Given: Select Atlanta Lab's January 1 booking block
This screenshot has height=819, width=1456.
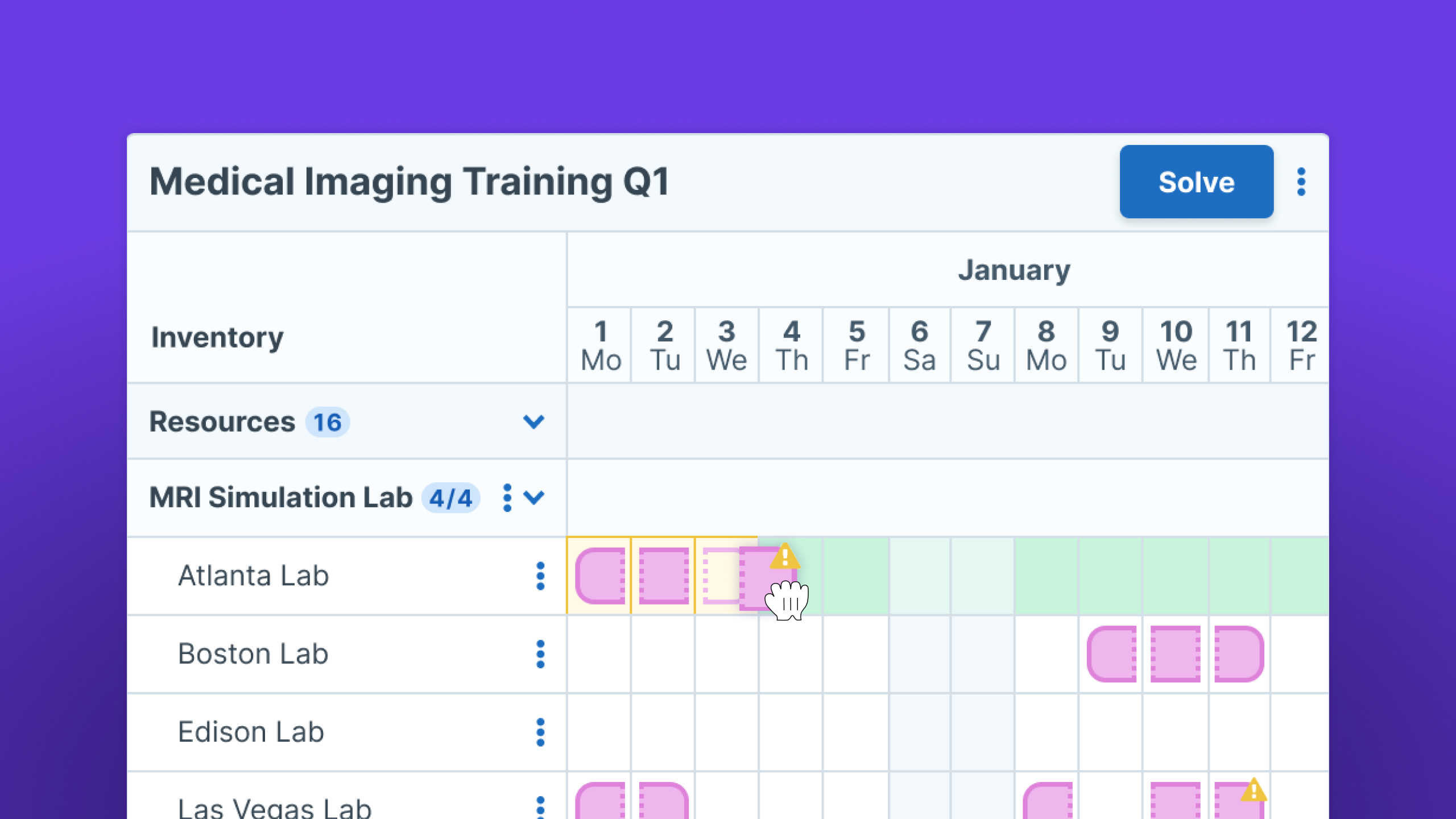Looking at the screenshot, I should pos(600,576).
